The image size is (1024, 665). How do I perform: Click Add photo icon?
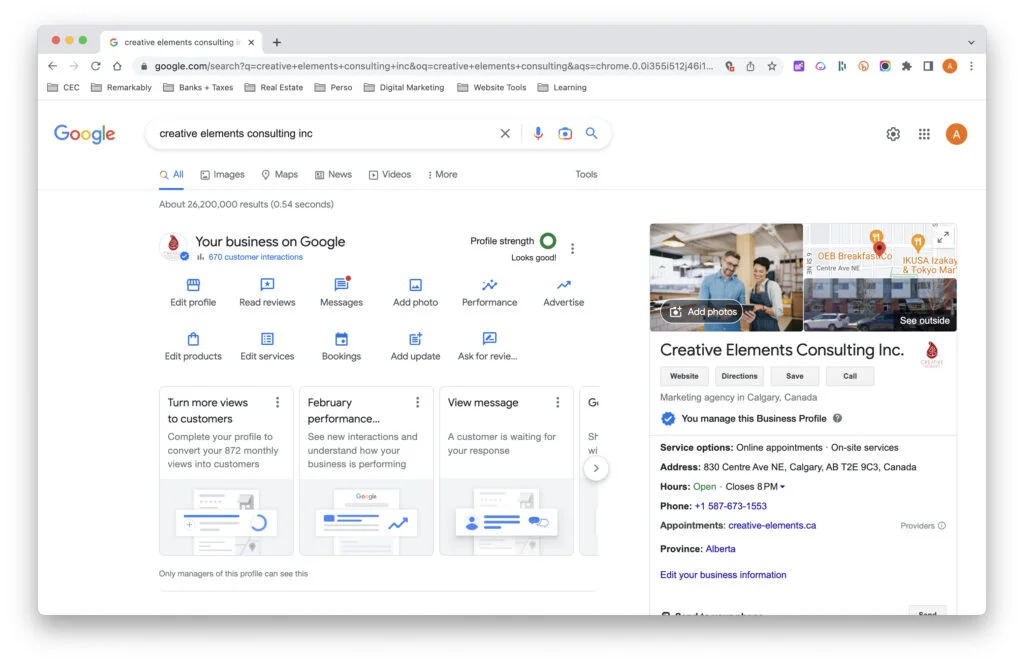pyautogui.click(x=415, y=285)
